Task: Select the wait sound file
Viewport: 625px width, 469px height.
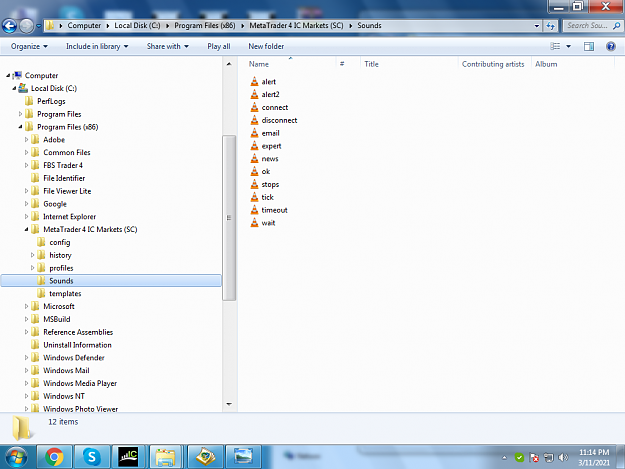Action: tap(263, 223)
